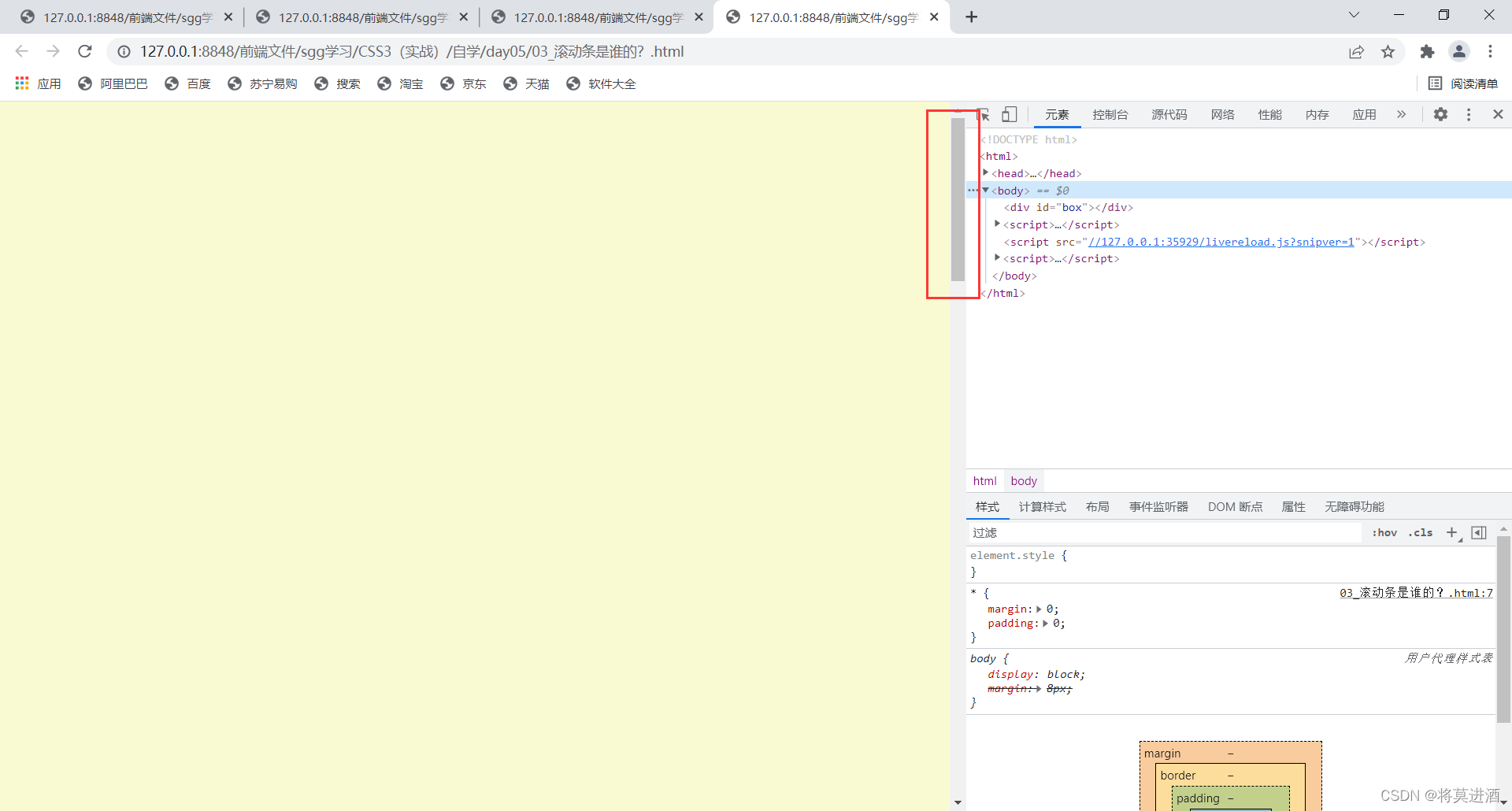Image resolution: width=1512 pixels, height=811 pixels.
Task: Switch to the 网络 Network tab
Action: click(x=1222, y=115)
